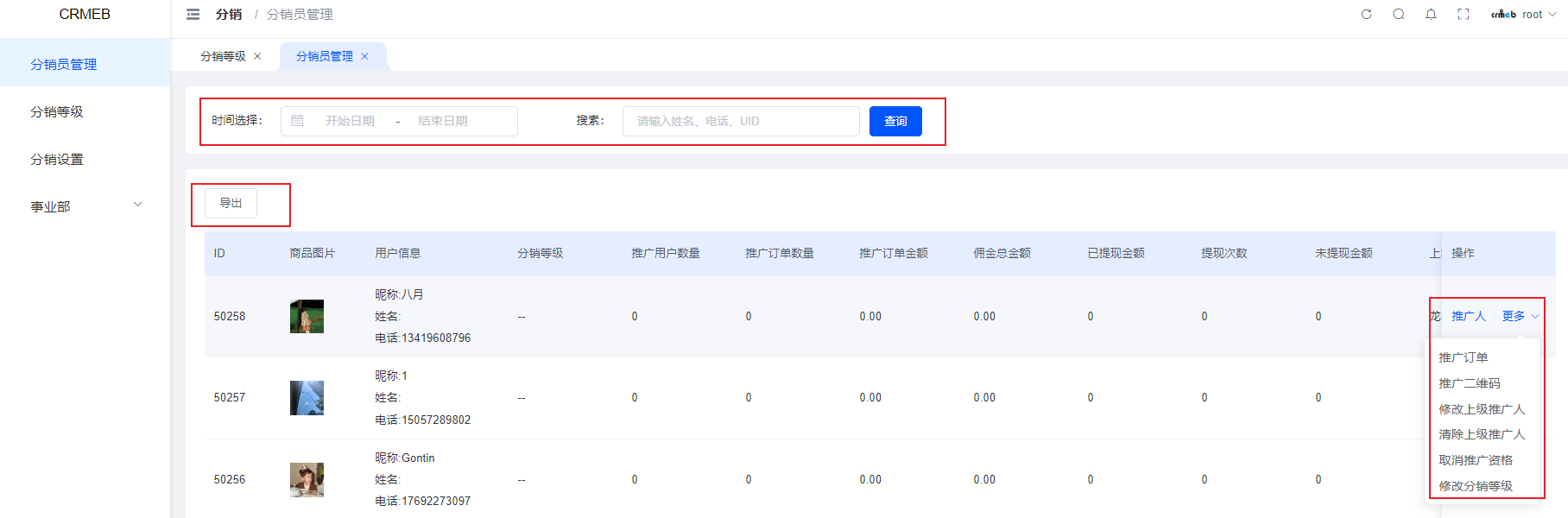
Task: Click the 佣金总金额 column header
Action: click(1002, 253)
